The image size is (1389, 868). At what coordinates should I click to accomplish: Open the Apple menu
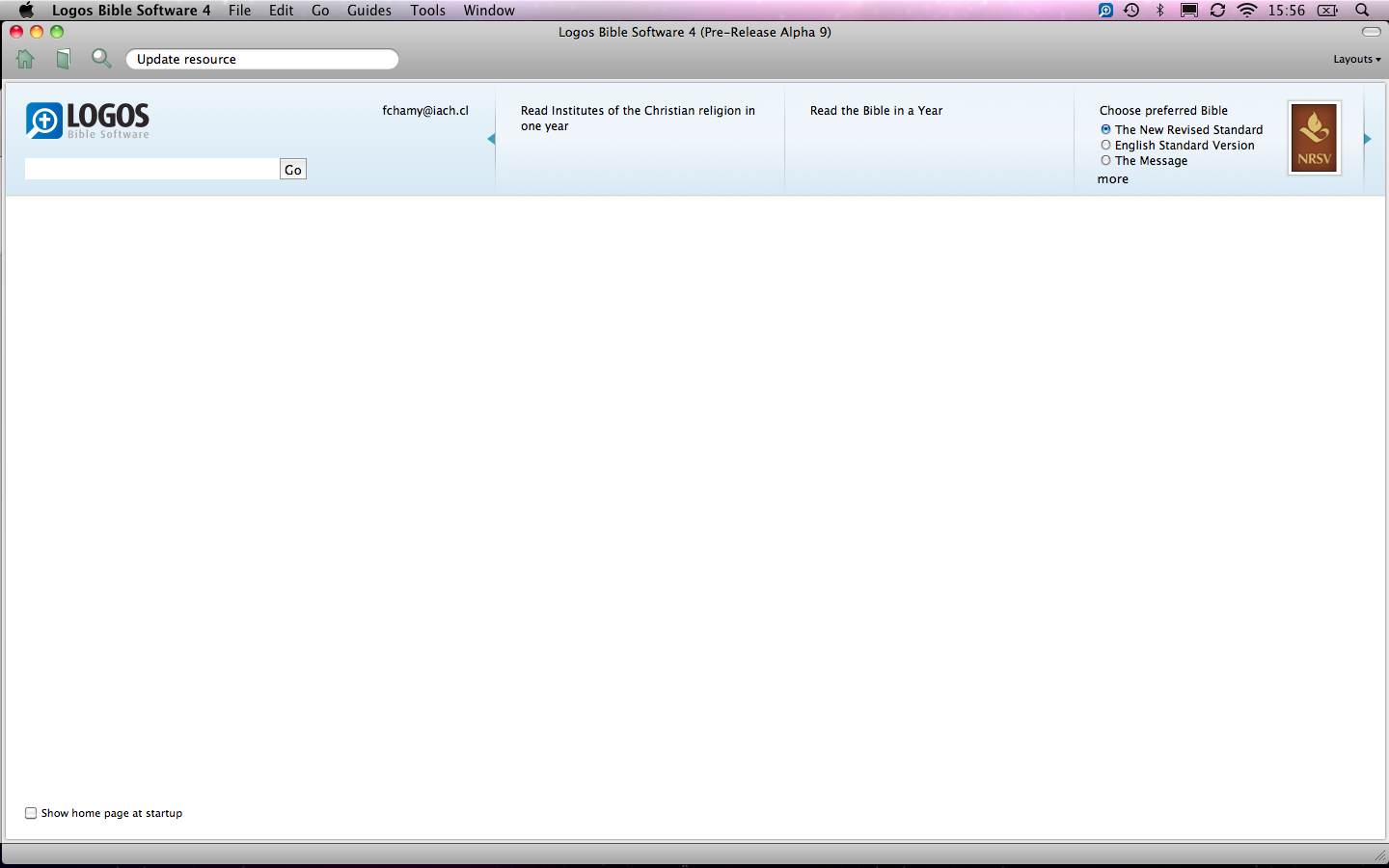point(26,11)
